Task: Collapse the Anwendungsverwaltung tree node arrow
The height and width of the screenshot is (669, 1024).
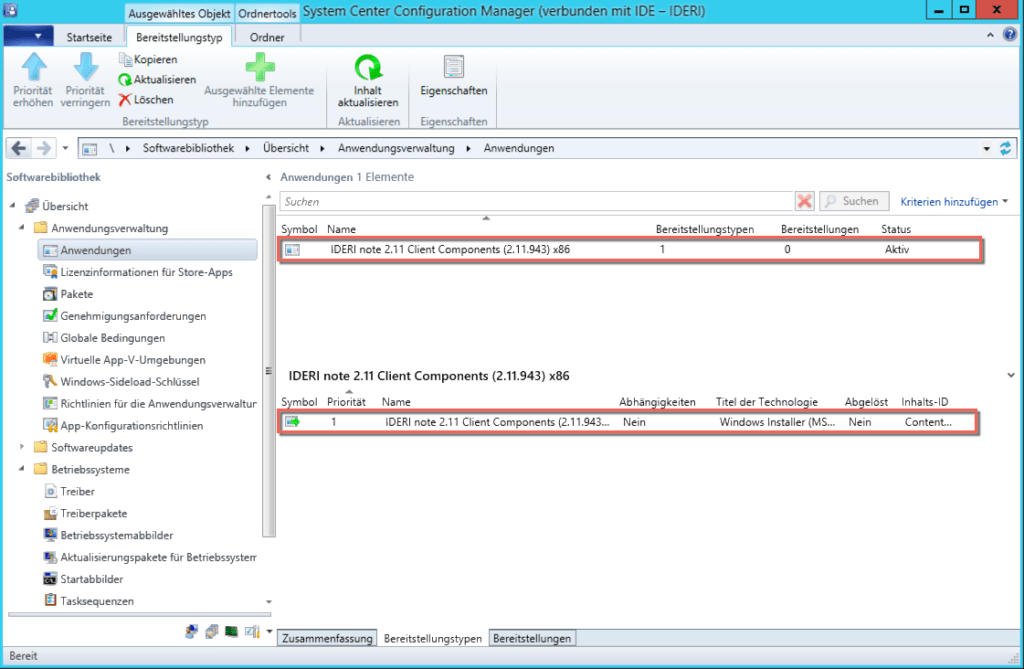Action: [22, 227]
